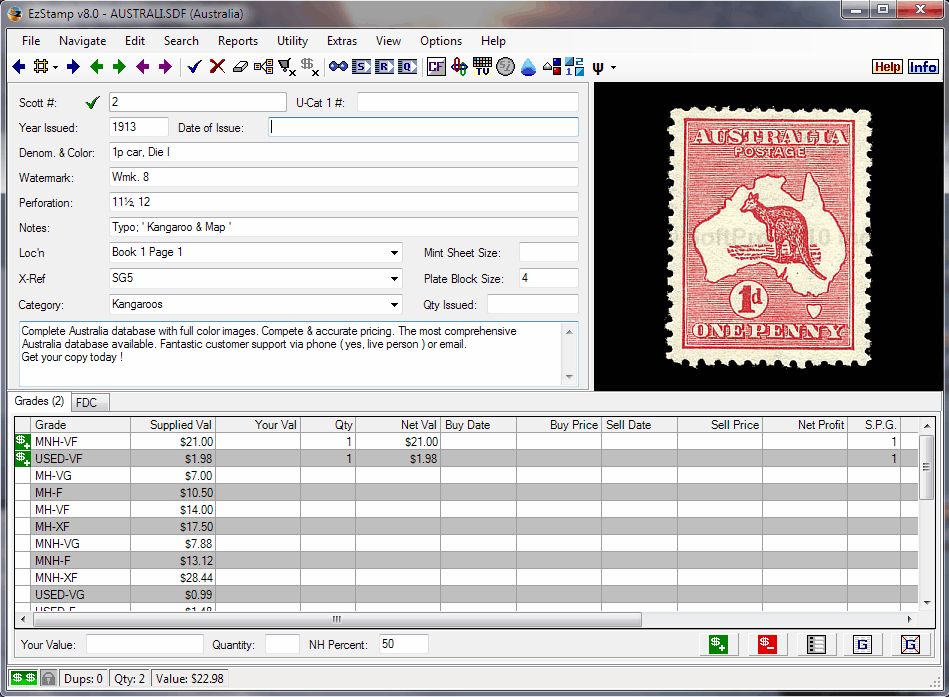The width and height of the screenshot is (949, 697).
Task: Click the TV grid toolbar icon
Action: (x=482, y=67)
